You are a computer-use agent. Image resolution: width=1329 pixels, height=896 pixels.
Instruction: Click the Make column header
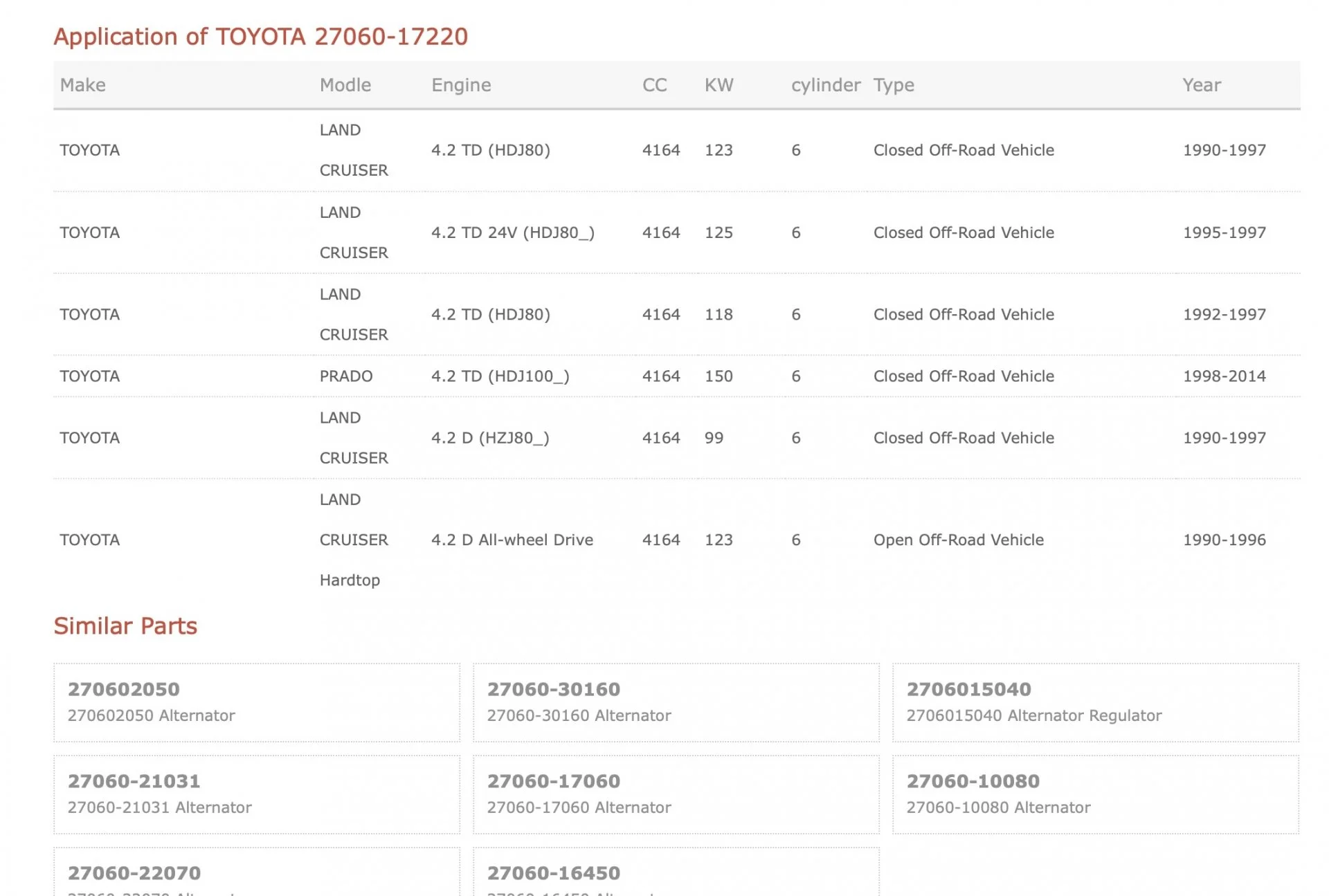coord(83,85)
